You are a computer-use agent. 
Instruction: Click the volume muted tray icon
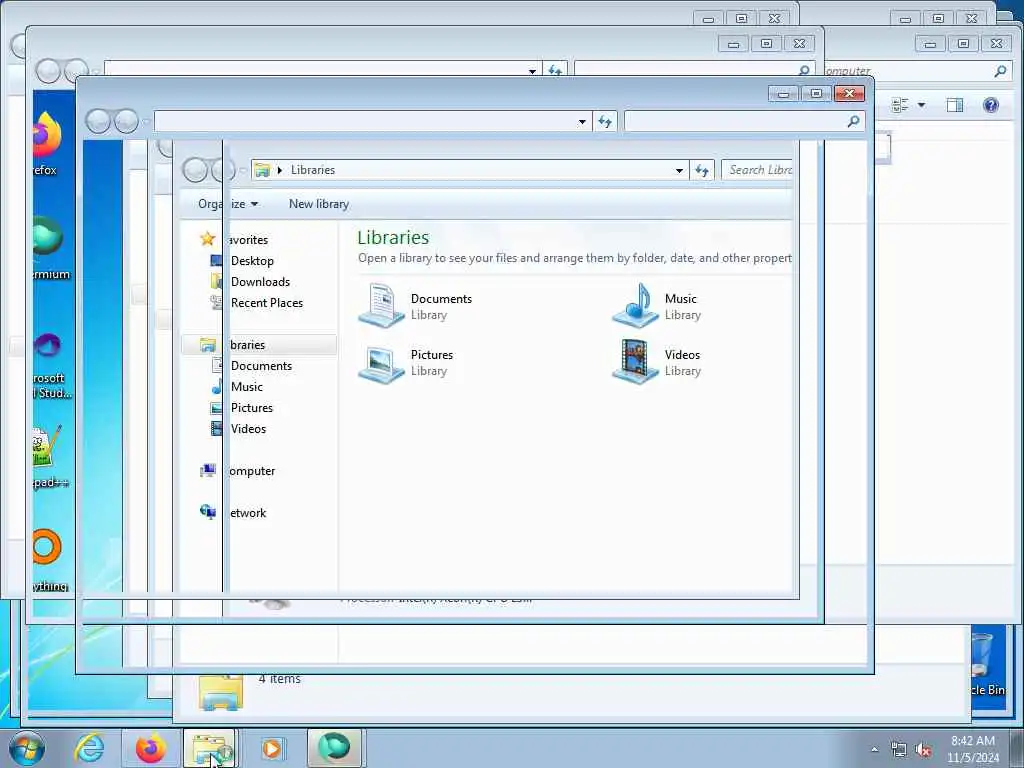pos(923,750)
